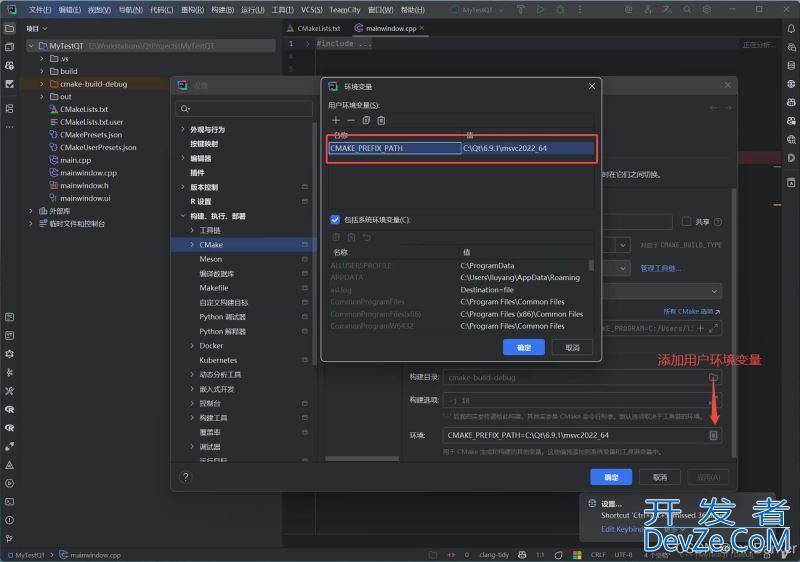Open the Tools menu
Image resolution: width=800 pixels, height=562 pixels.
283,10
